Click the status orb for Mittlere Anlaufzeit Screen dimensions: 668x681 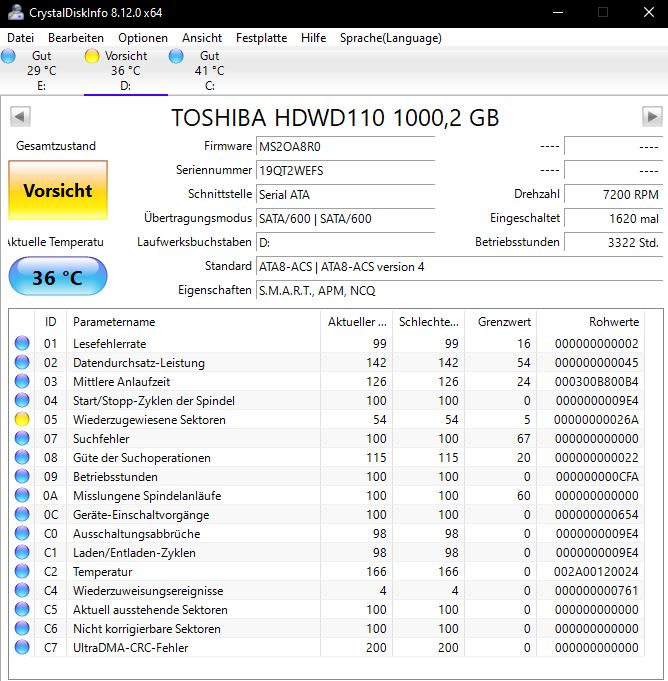click(x=22, y=381)
